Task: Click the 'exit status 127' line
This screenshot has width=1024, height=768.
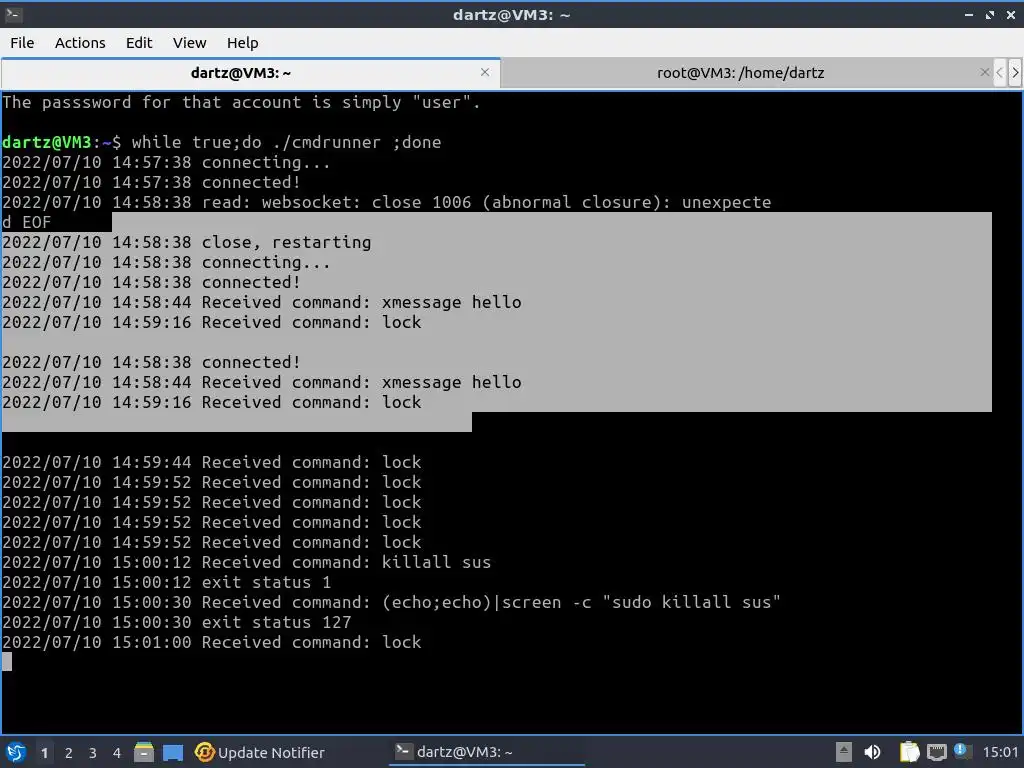Action: 176,622
